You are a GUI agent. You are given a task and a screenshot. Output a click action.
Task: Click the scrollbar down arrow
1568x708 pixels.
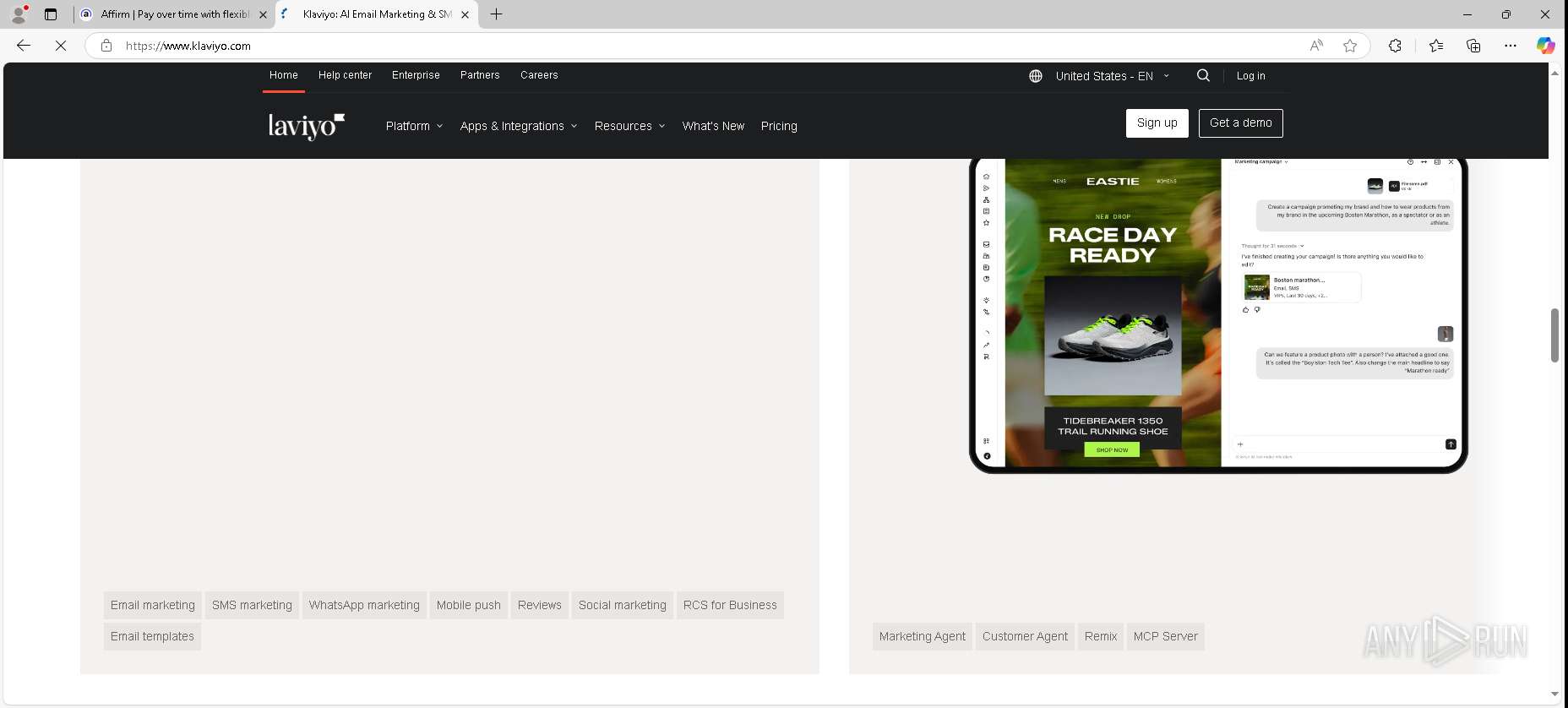1554,694
